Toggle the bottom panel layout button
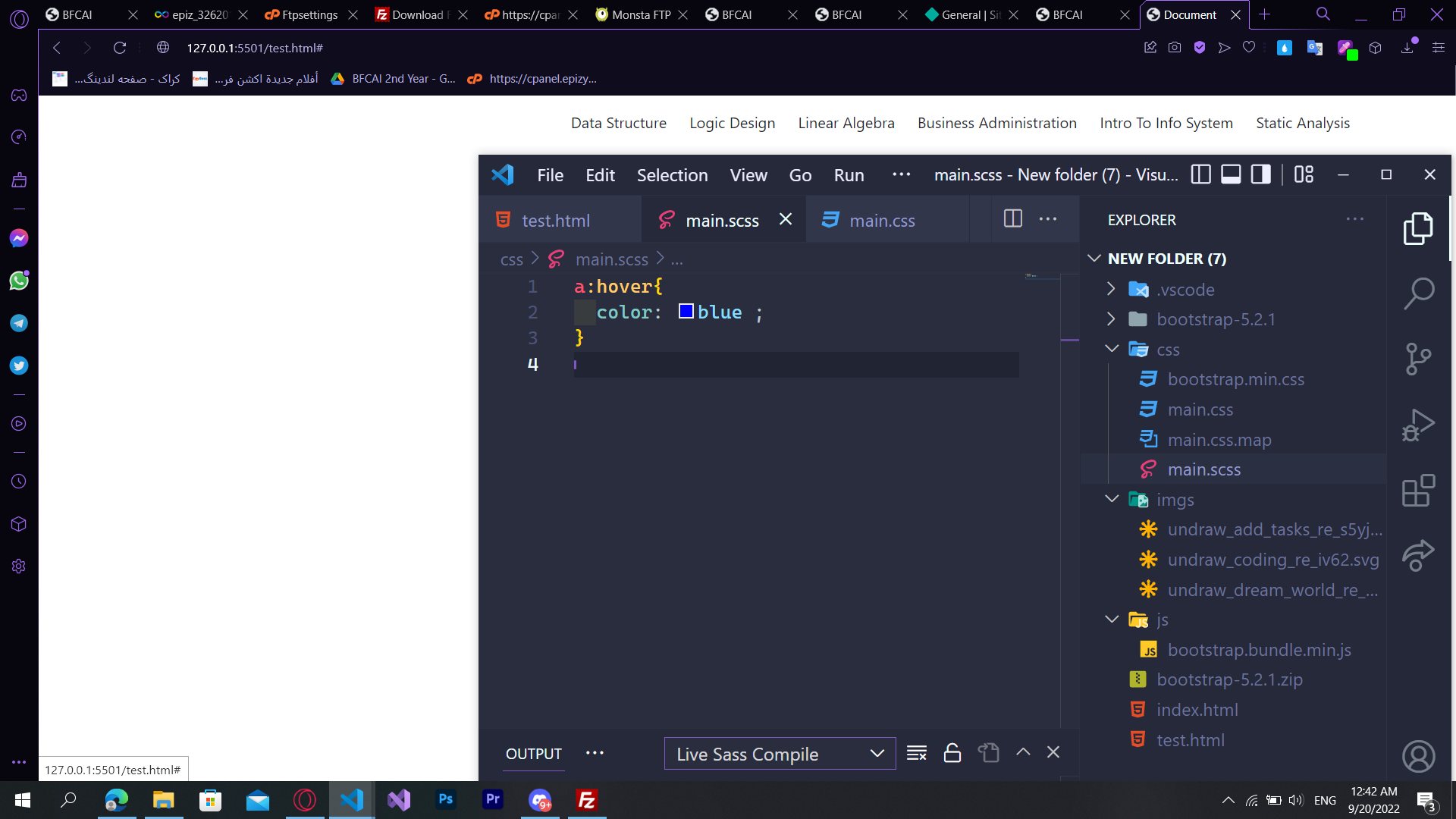The image size is (1456, 819). tap(1231, 175)
